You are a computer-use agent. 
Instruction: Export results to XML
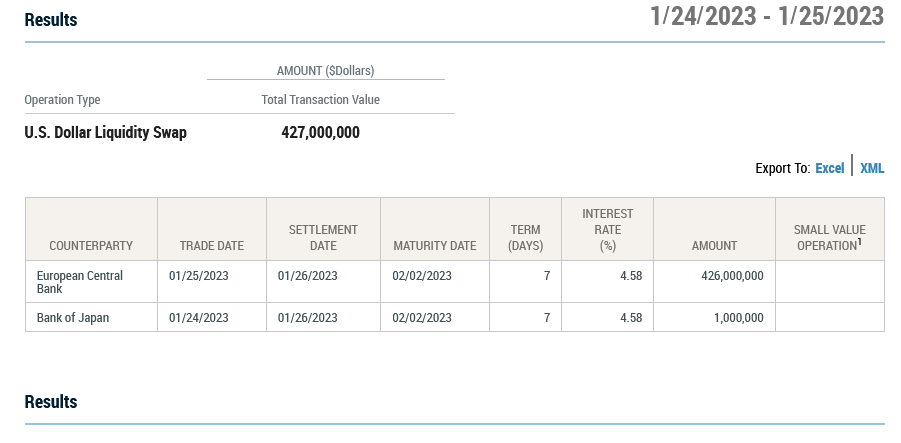coord(872,168)
